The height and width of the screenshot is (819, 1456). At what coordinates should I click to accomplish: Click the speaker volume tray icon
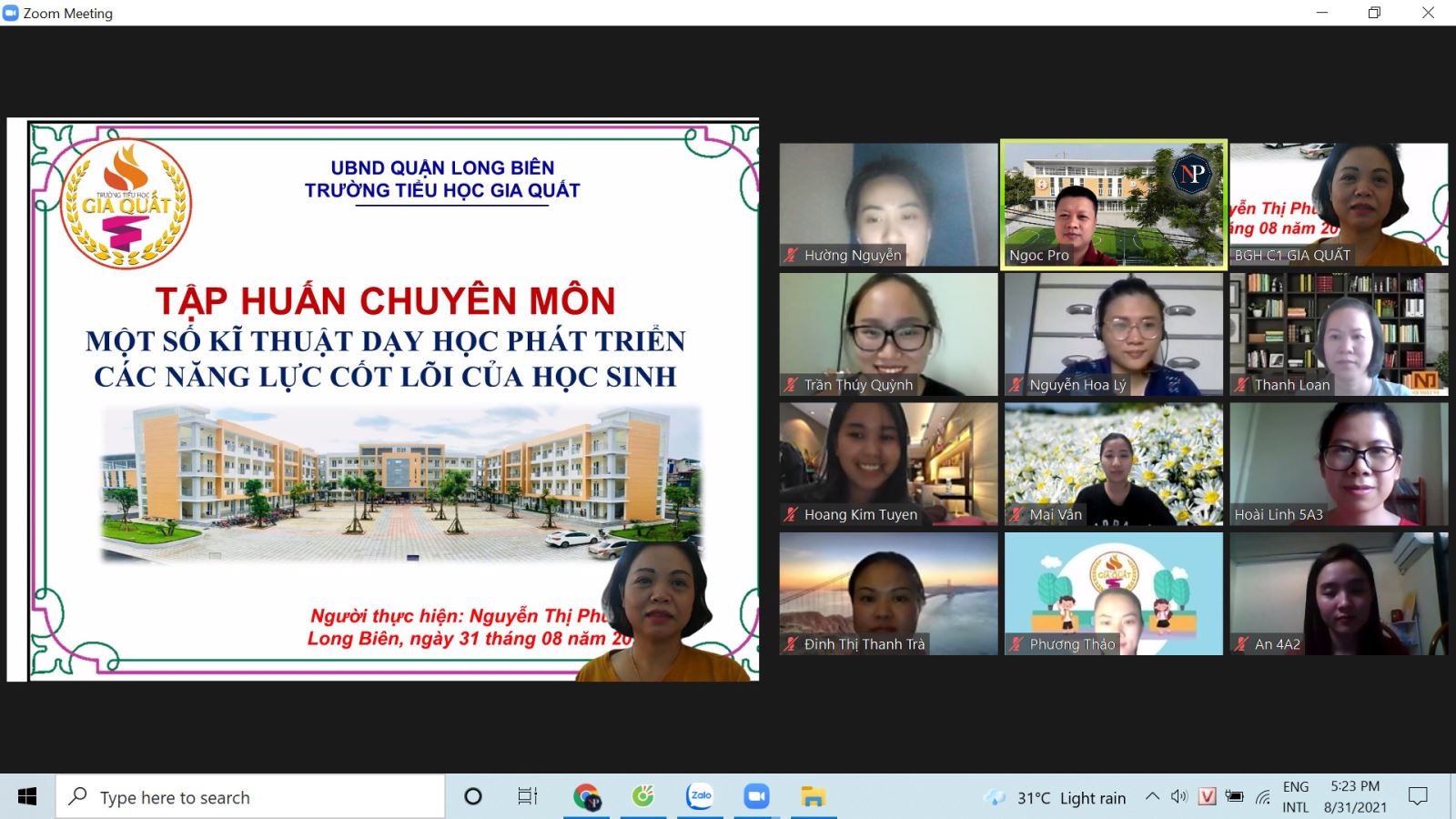tap(1179, 797)
